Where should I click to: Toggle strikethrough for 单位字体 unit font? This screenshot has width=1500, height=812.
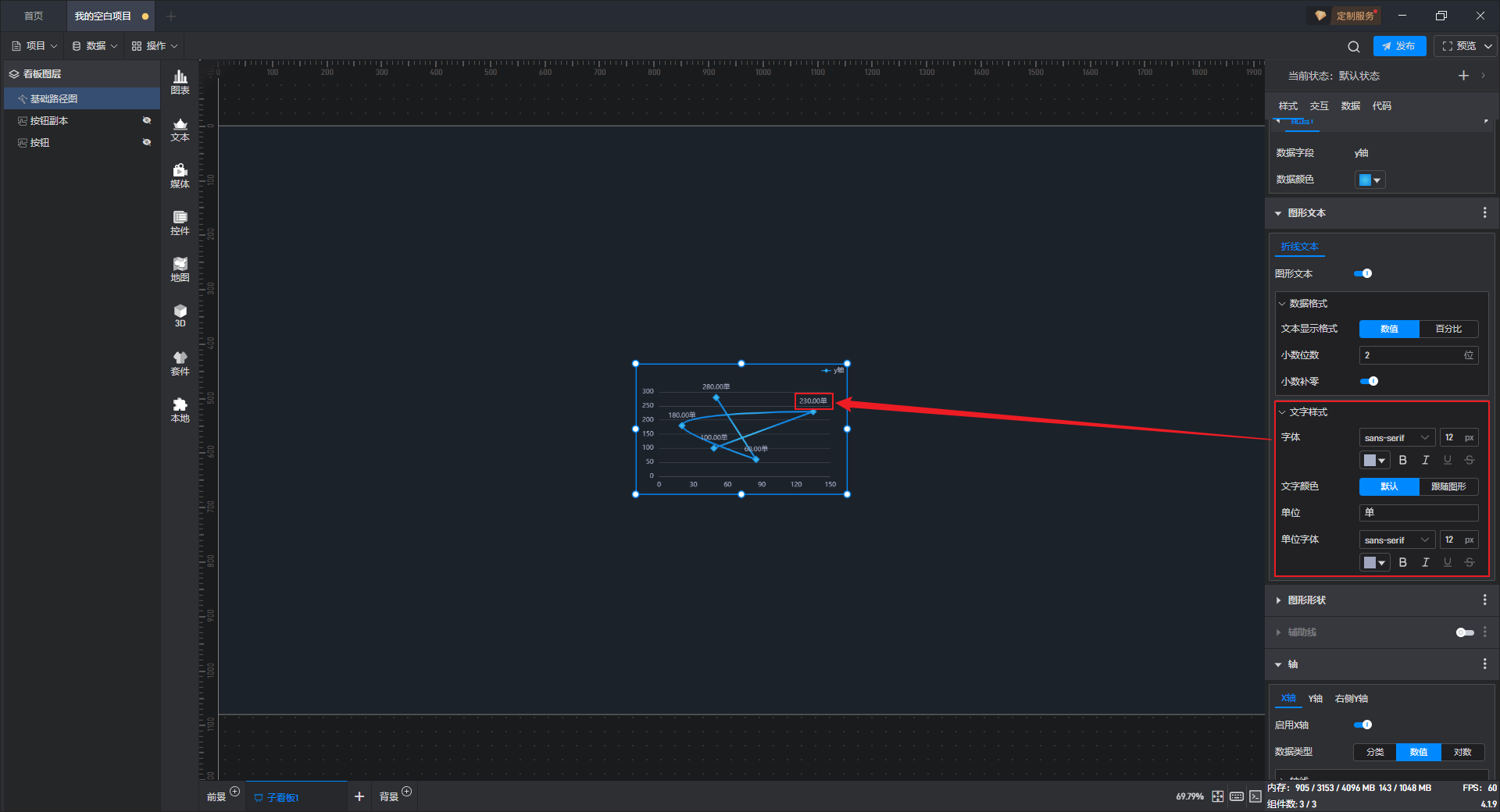point(1470,562)
